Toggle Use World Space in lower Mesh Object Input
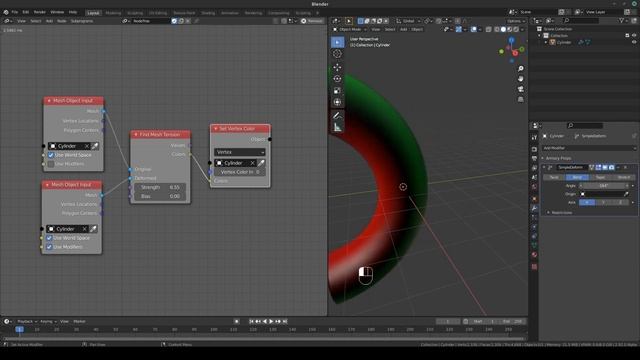The height and width of the screenshot is (360, 640). (x=49, y=238)
